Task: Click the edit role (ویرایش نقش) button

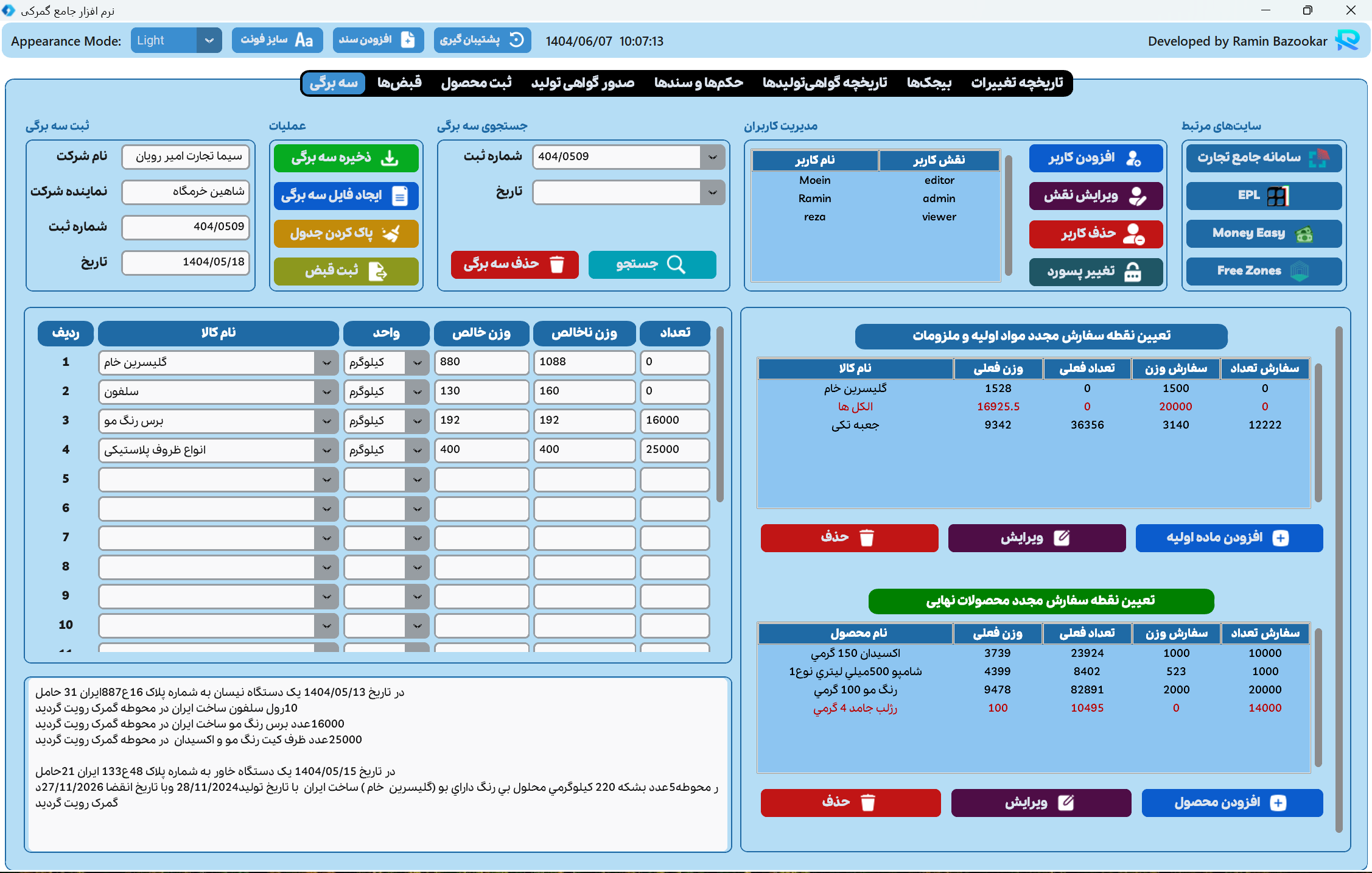Action: click(x=1096, y=196)
